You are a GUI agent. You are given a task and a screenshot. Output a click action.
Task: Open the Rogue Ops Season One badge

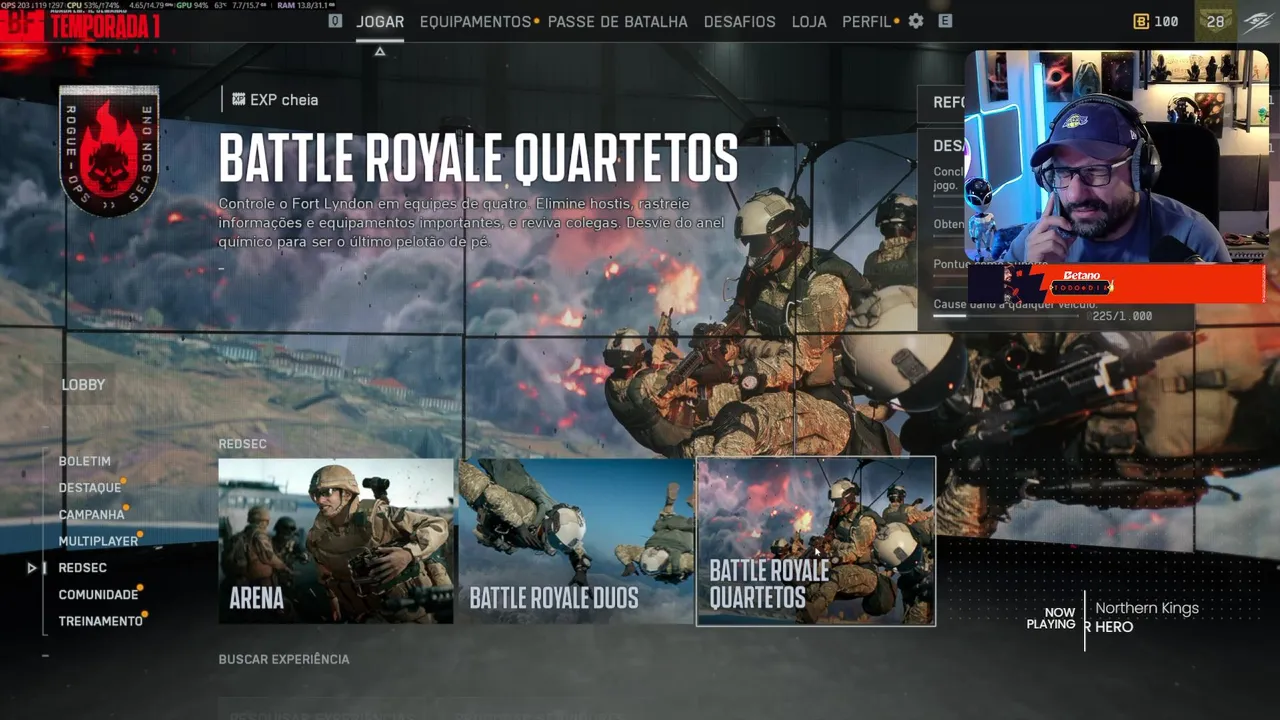point(109,150)
